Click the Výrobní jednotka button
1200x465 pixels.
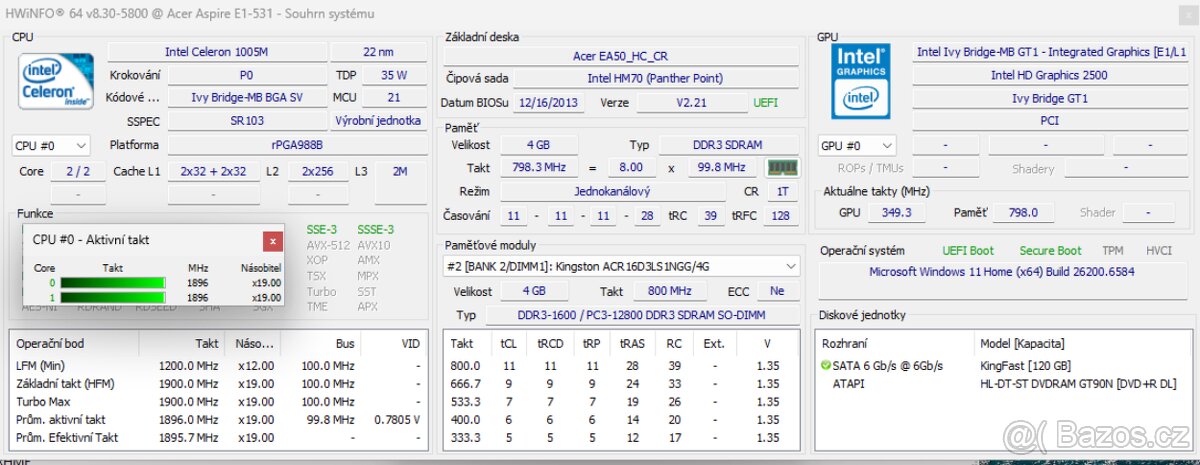pyautogui.click(x=378, y=121)
